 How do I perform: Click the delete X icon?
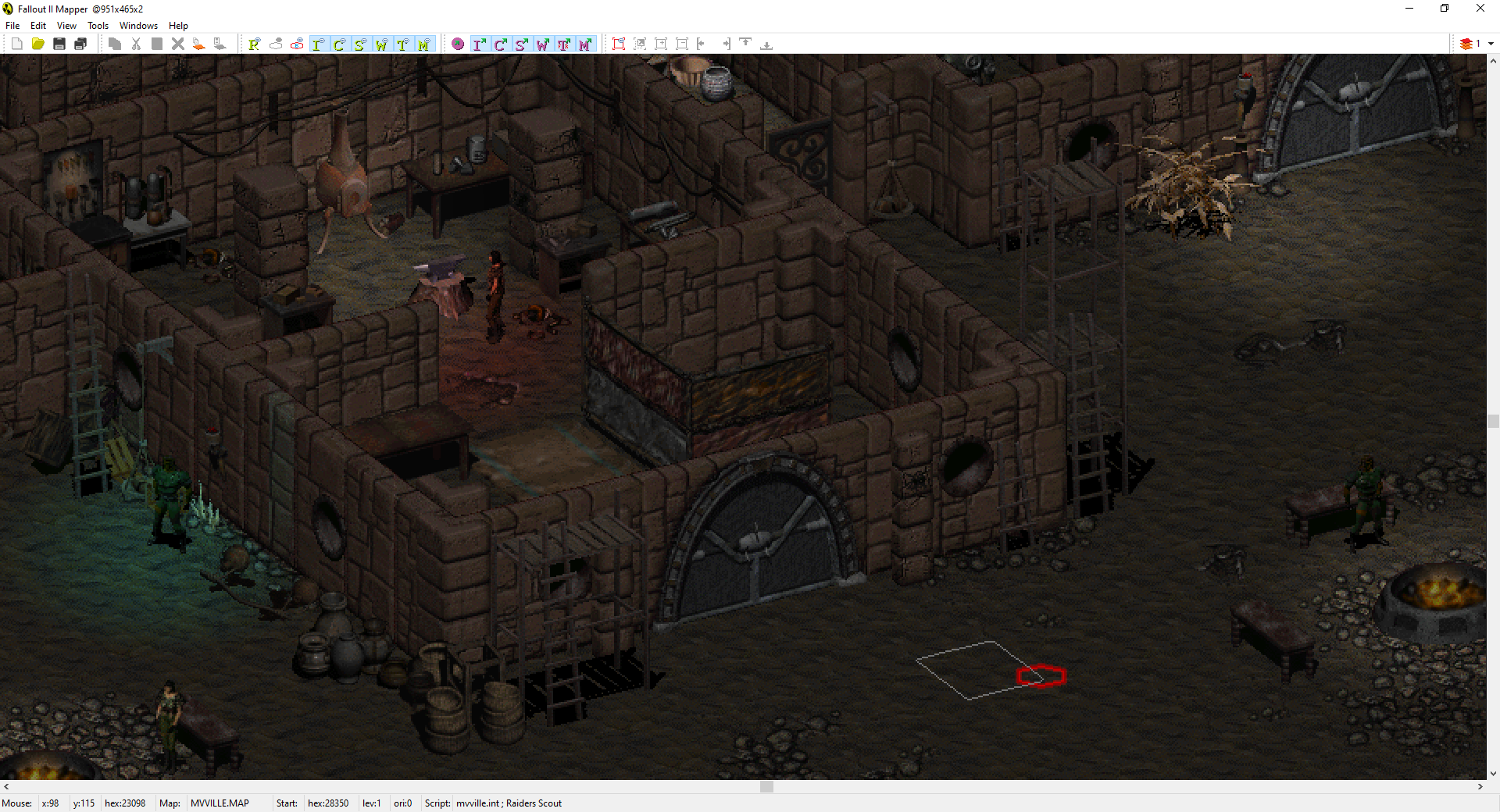tap(178, 45)
